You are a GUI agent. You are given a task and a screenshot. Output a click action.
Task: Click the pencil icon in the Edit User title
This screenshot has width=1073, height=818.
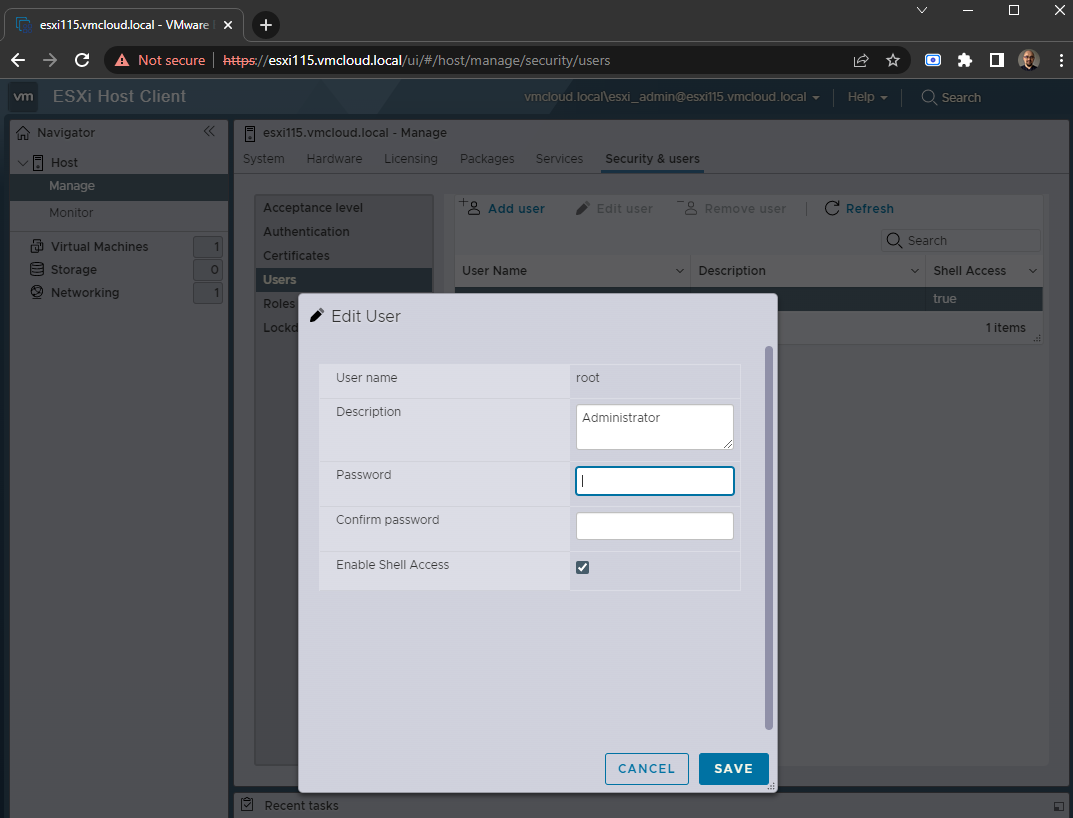[x=317, y=314]
